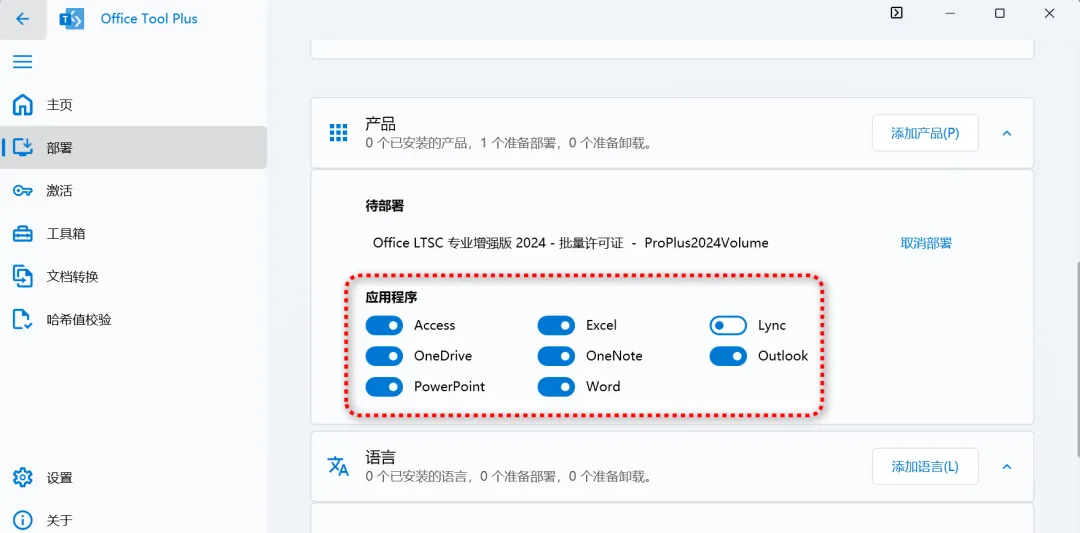The height and width of the screenshot is (533, 1080).
Task: Open the 关于 page
Action: 134,520
